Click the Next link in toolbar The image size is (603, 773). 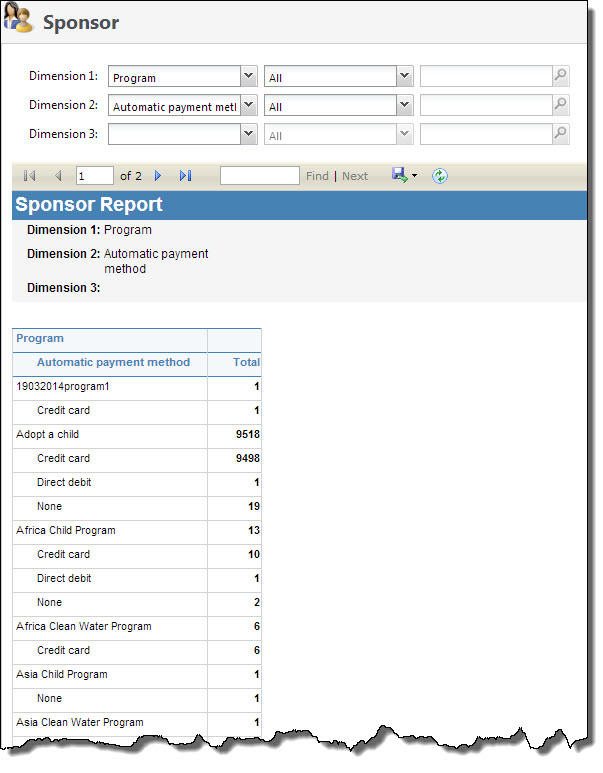(355, 176)
